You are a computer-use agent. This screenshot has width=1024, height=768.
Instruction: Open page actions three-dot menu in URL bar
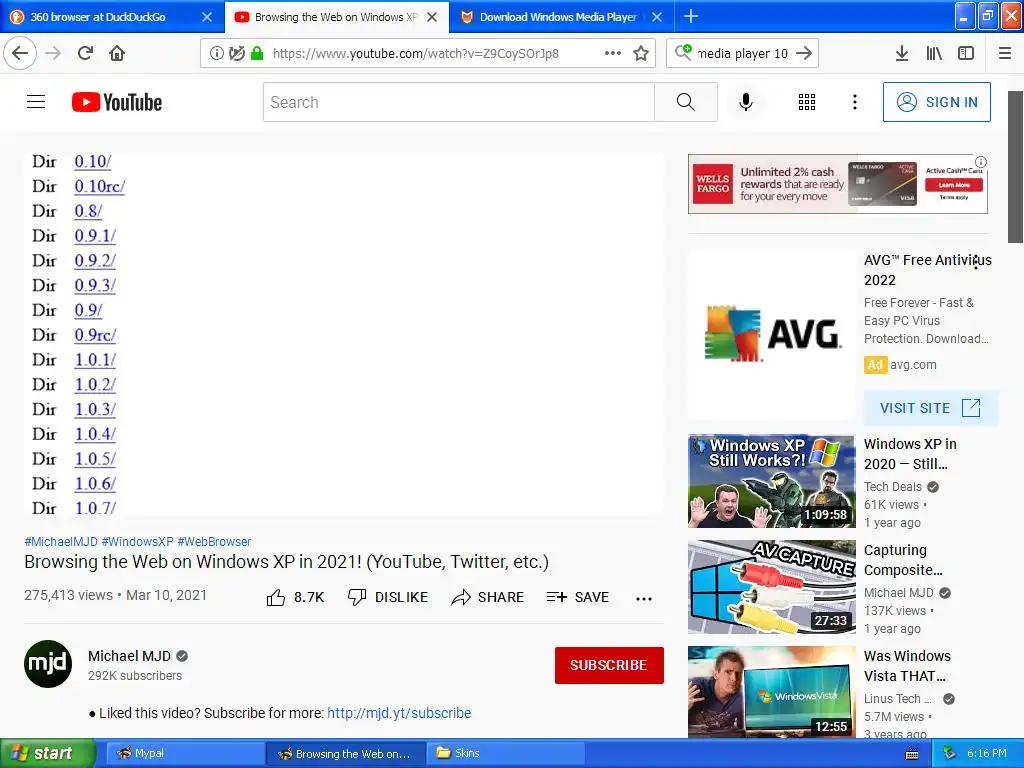tap(613, 53)
